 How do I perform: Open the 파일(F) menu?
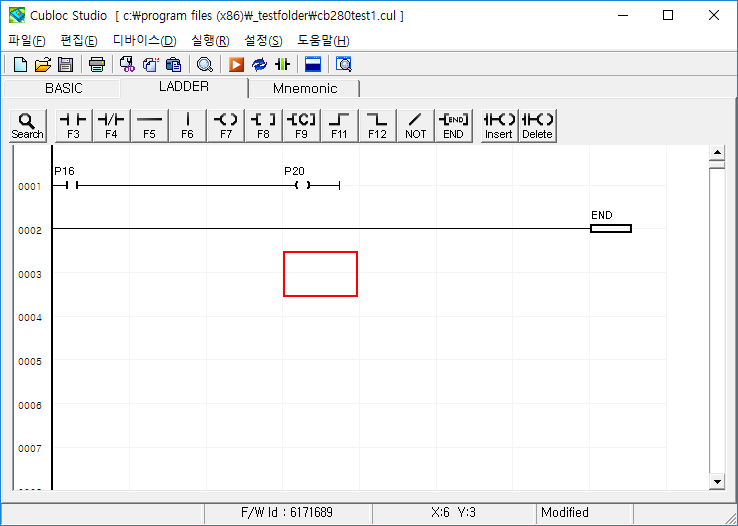(27, 40)
